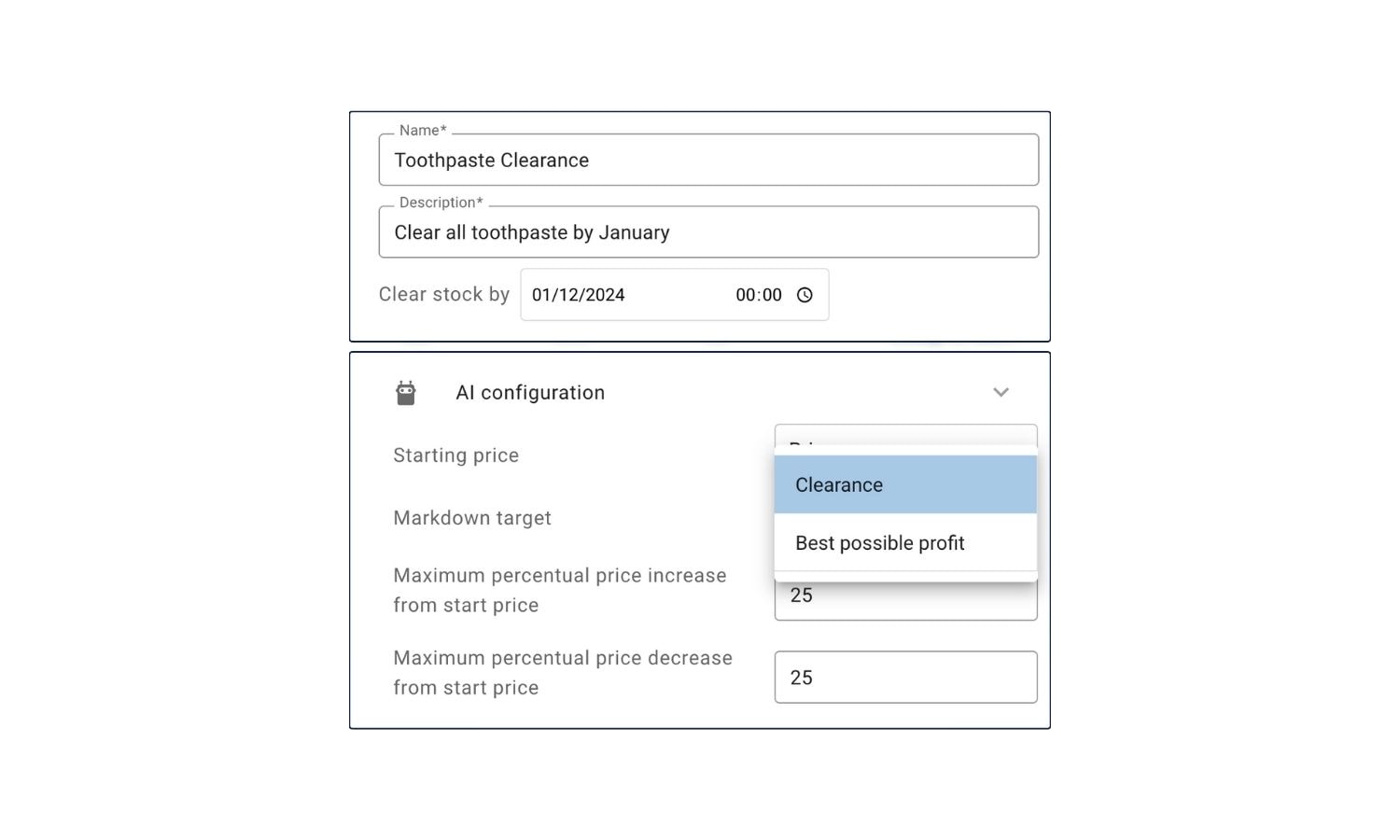Select the 00:00 time value

point(758,295)
